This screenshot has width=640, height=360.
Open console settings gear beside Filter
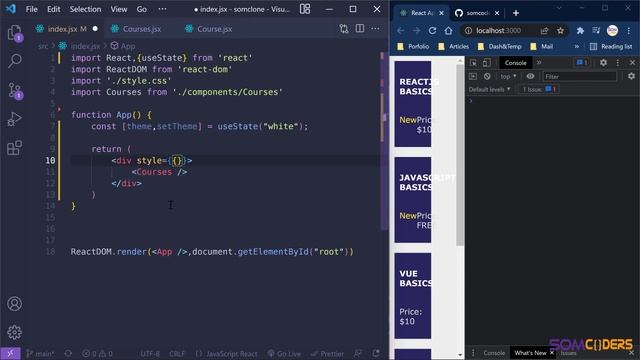tap(631, 76)
